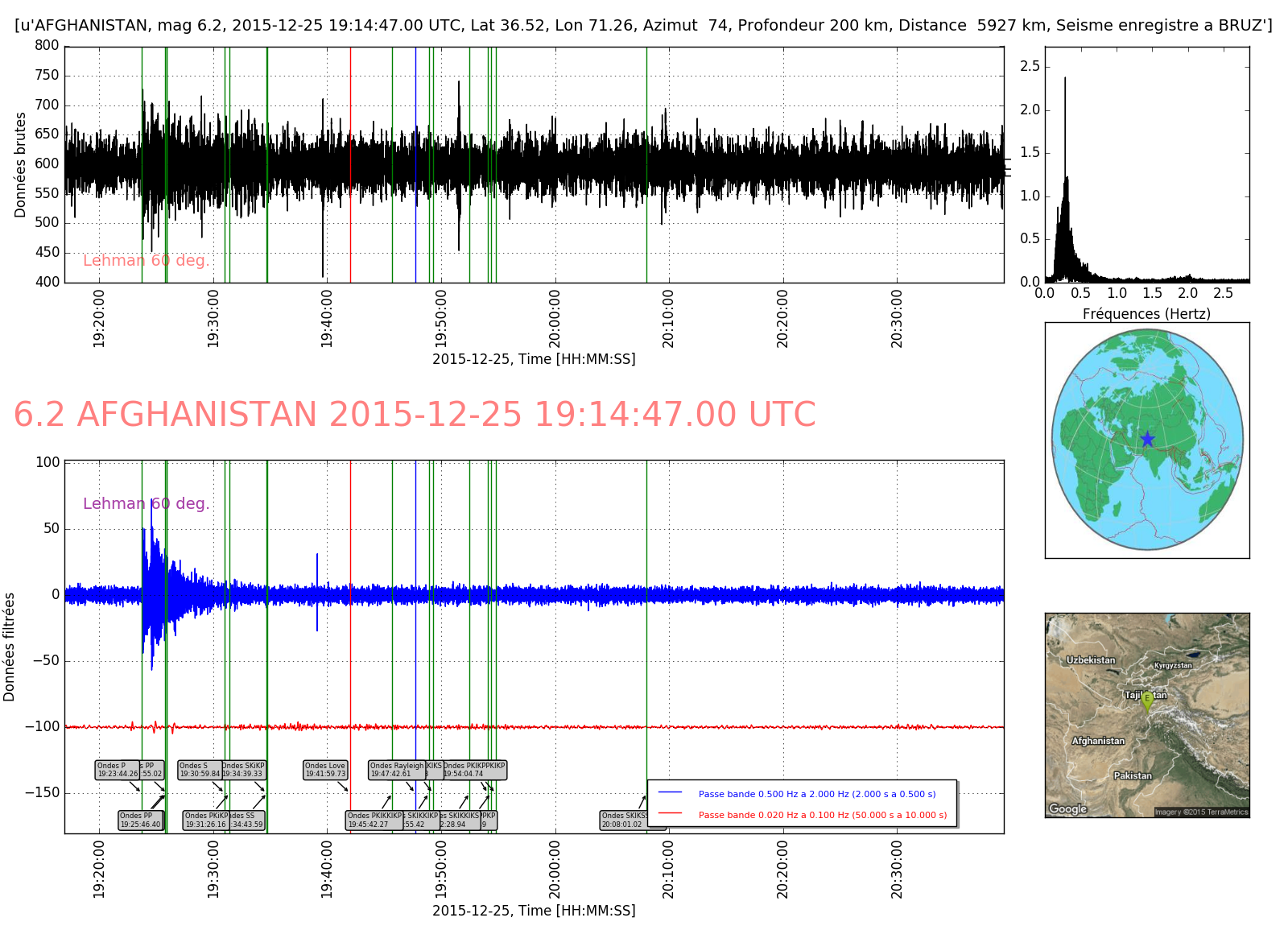1288x926 pixels.
Task: Click the Ondes P arrival label
Action: [x=118, y=770]
